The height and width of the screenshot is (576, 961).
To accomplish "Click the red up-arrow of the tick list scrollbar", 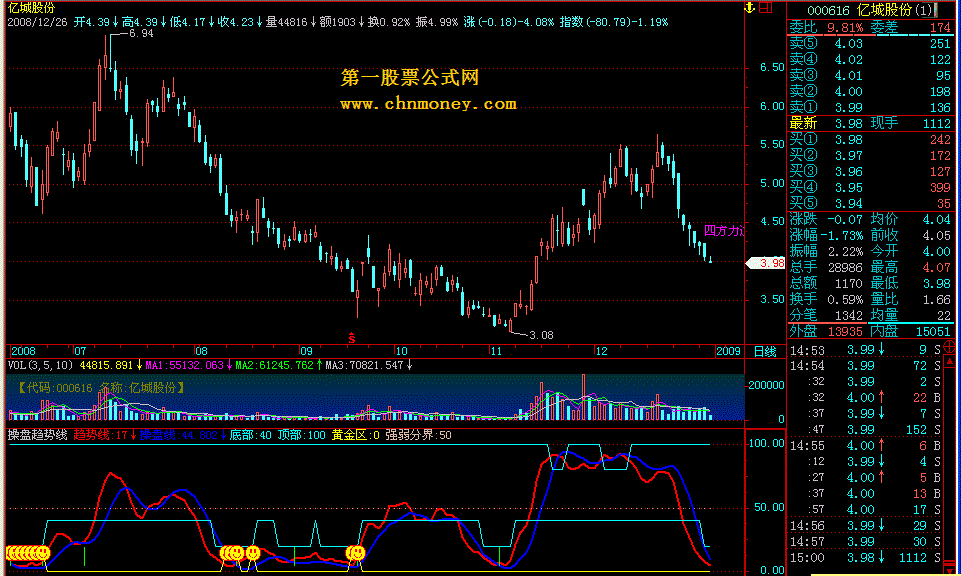I will click(x=949, y=362).
